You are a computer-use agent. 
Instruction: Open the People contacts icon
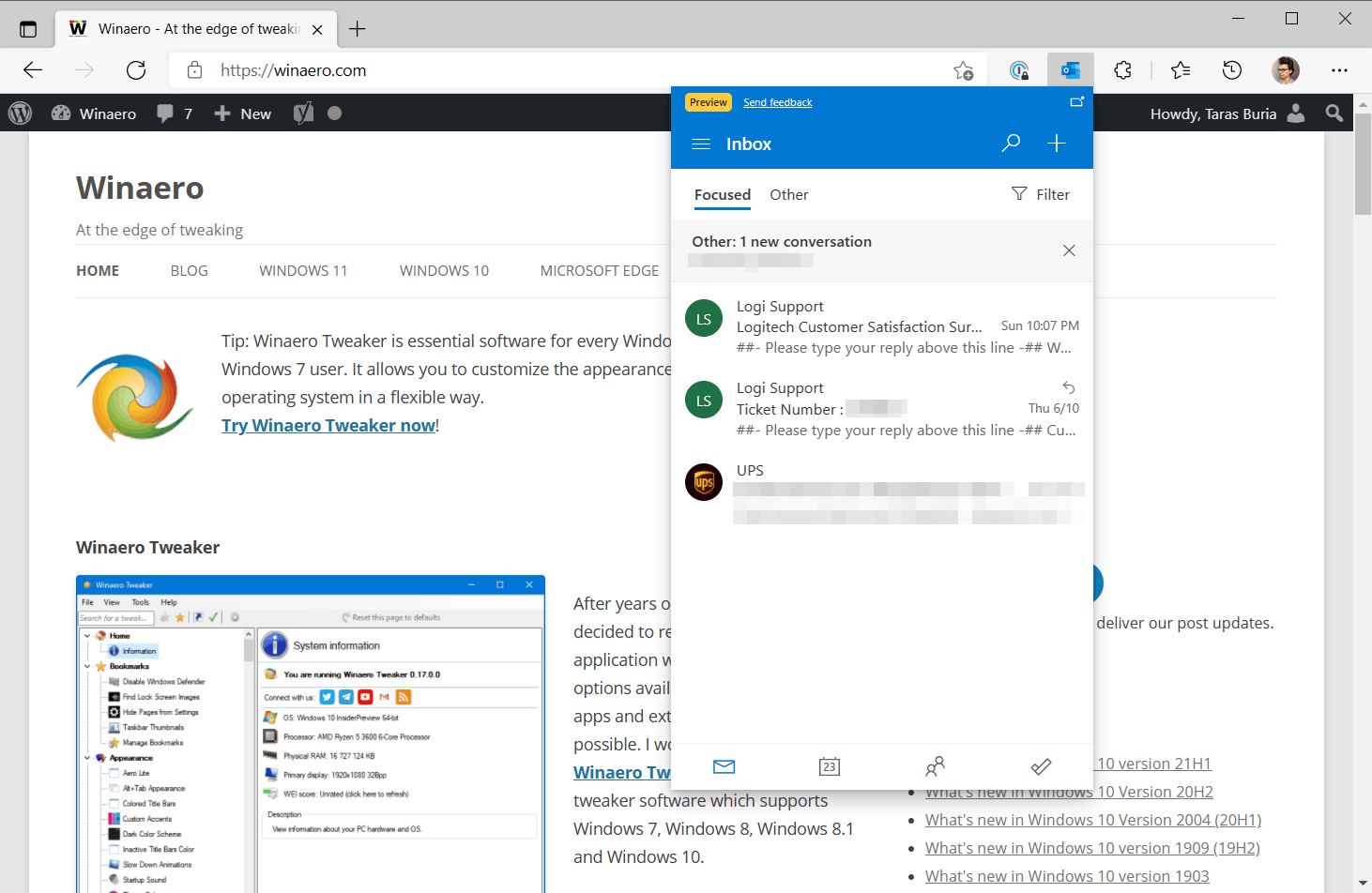935,766
